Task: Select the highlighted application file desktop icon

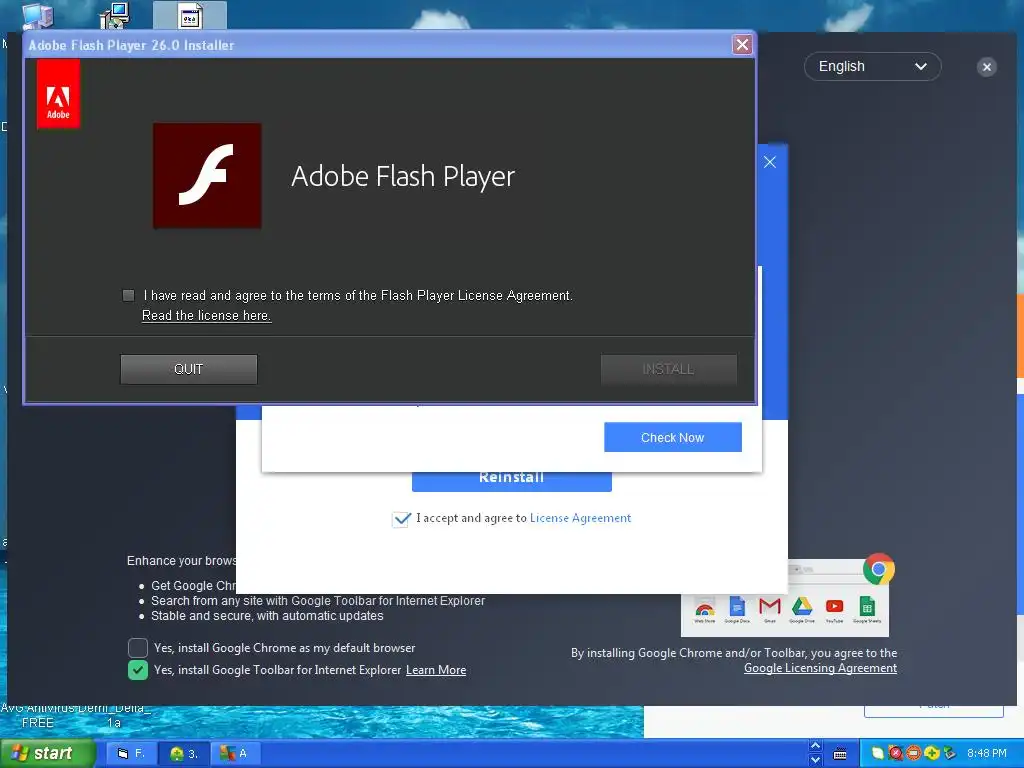Action: [190, 16]
